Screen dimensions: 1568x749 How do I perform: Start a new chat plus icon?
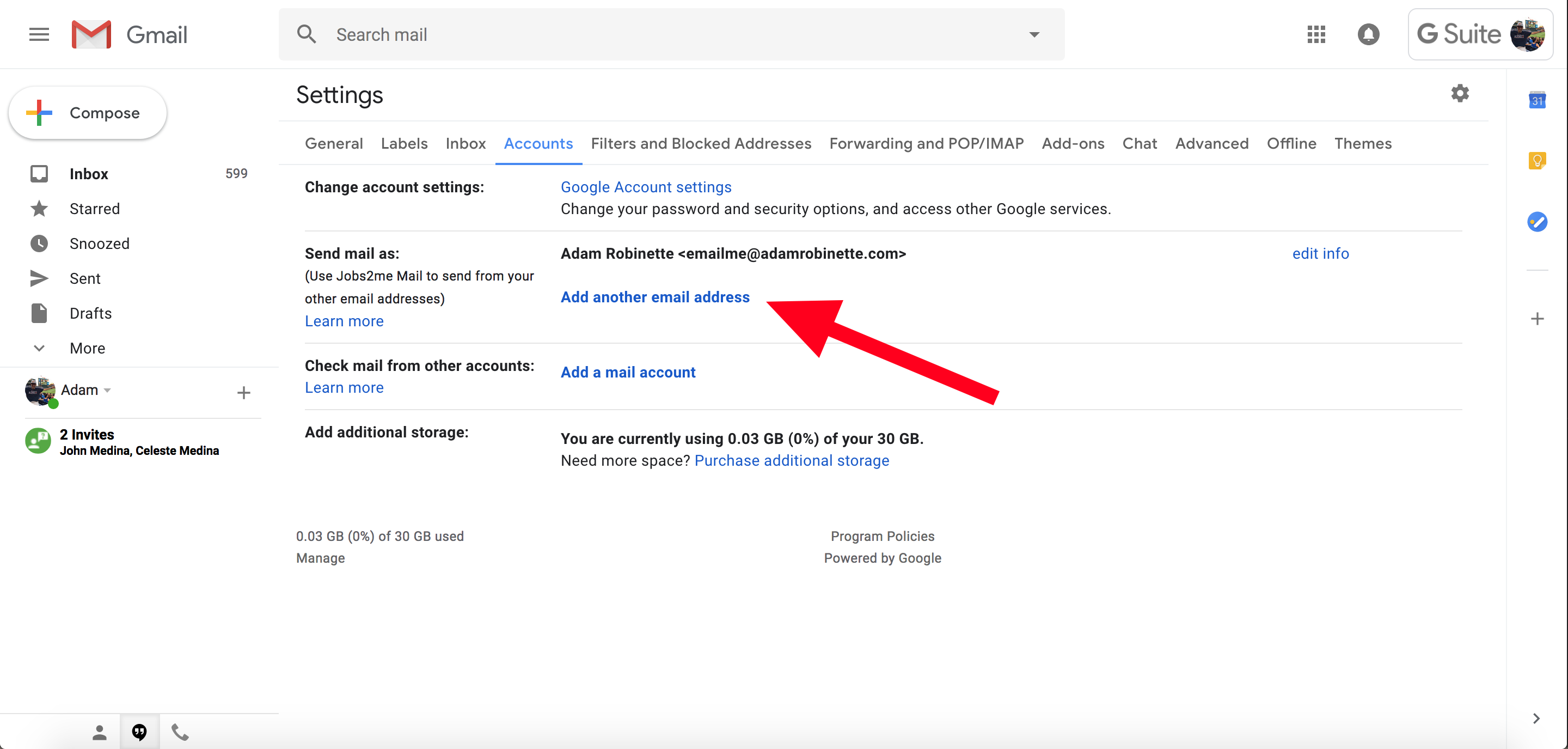243,393
